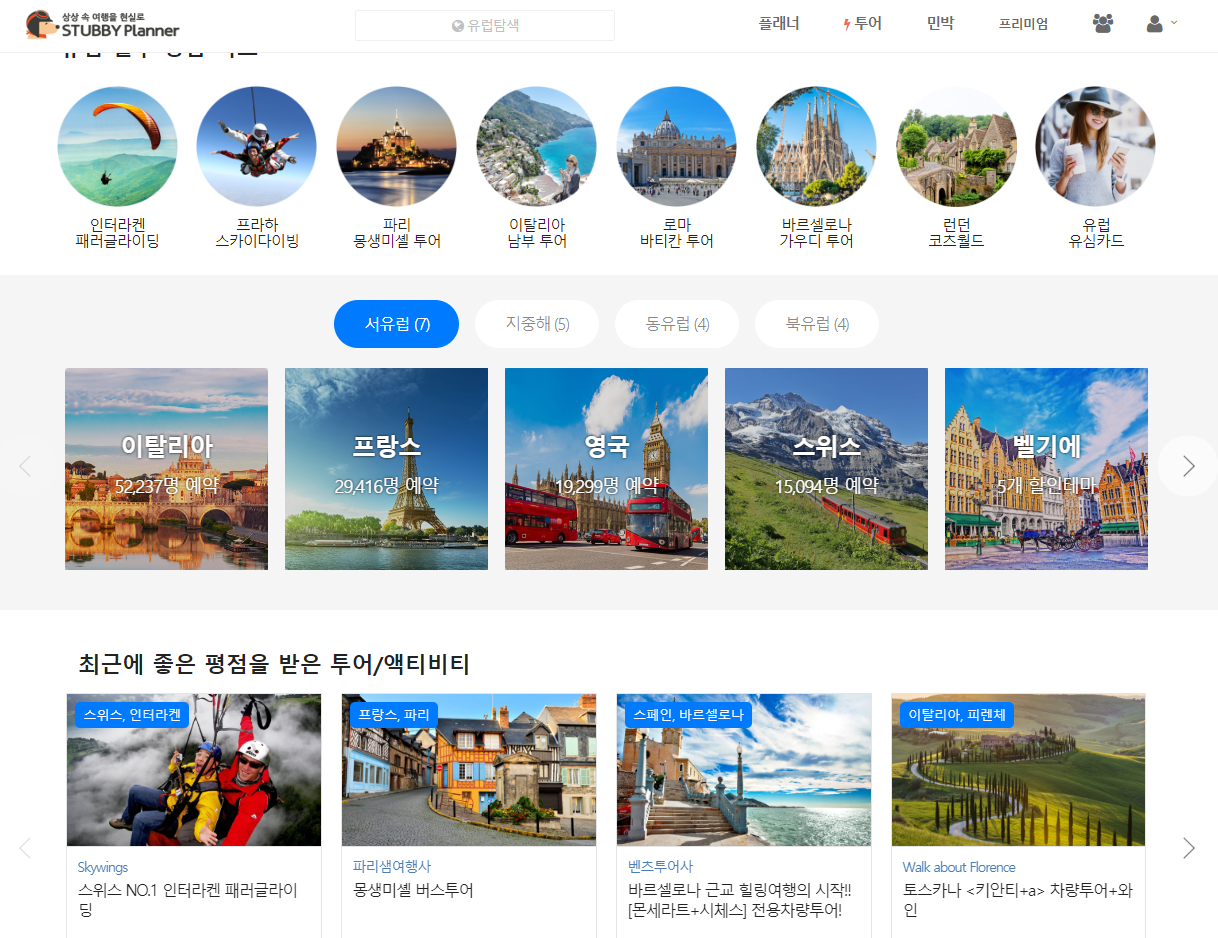This screenshot has width=1218, height=938.
Task: Show next countries with right arrow
Action: 1188,466
